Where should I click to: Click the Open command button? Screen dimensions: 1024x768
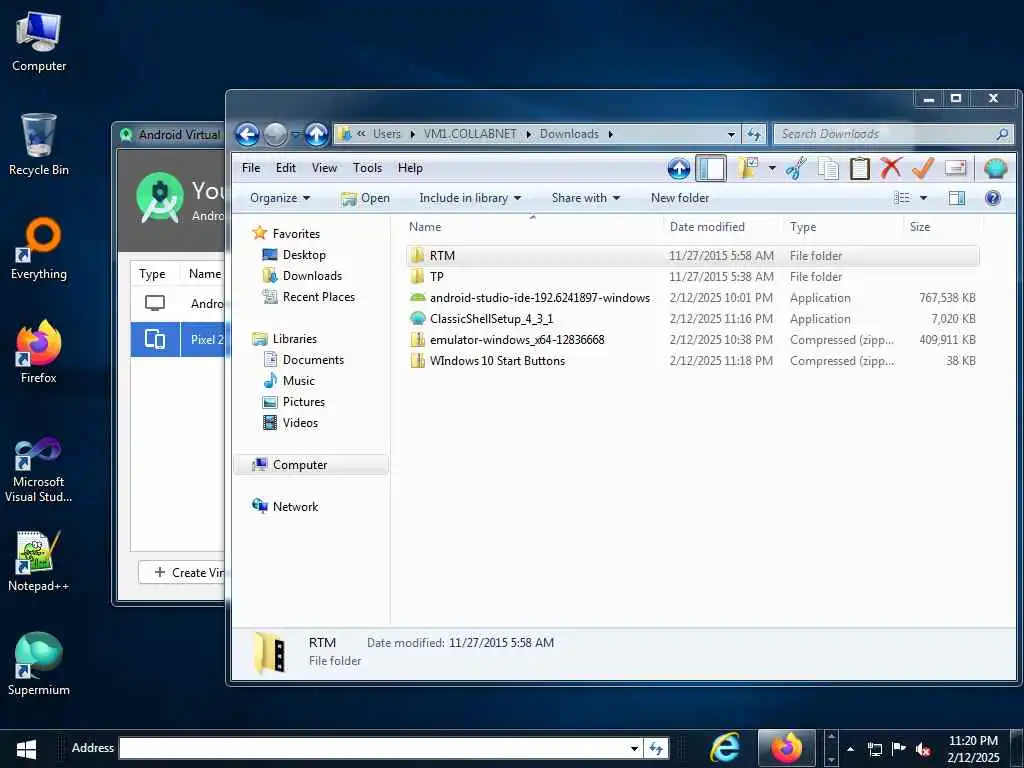366,198
